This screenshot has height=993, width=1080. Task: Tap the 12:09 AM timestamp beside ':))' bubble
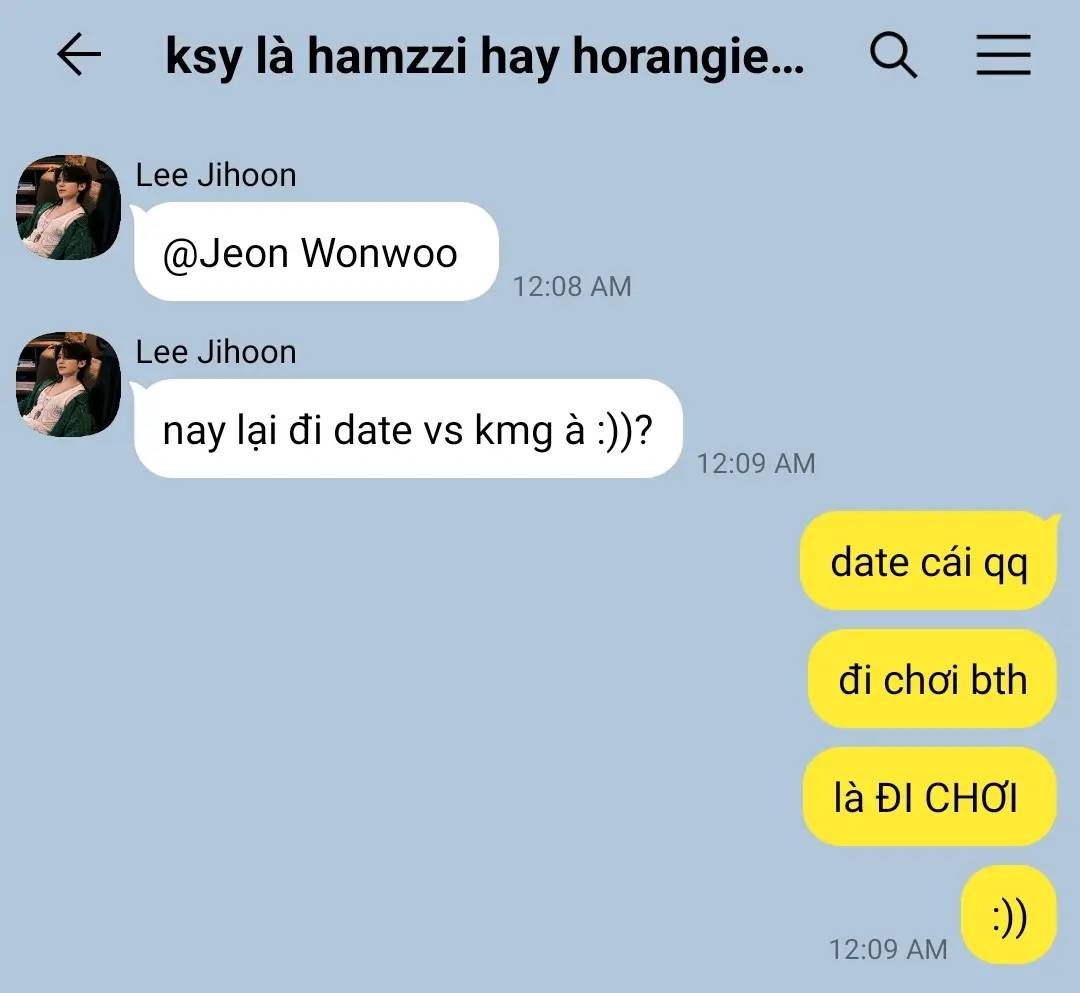point(888,950)
